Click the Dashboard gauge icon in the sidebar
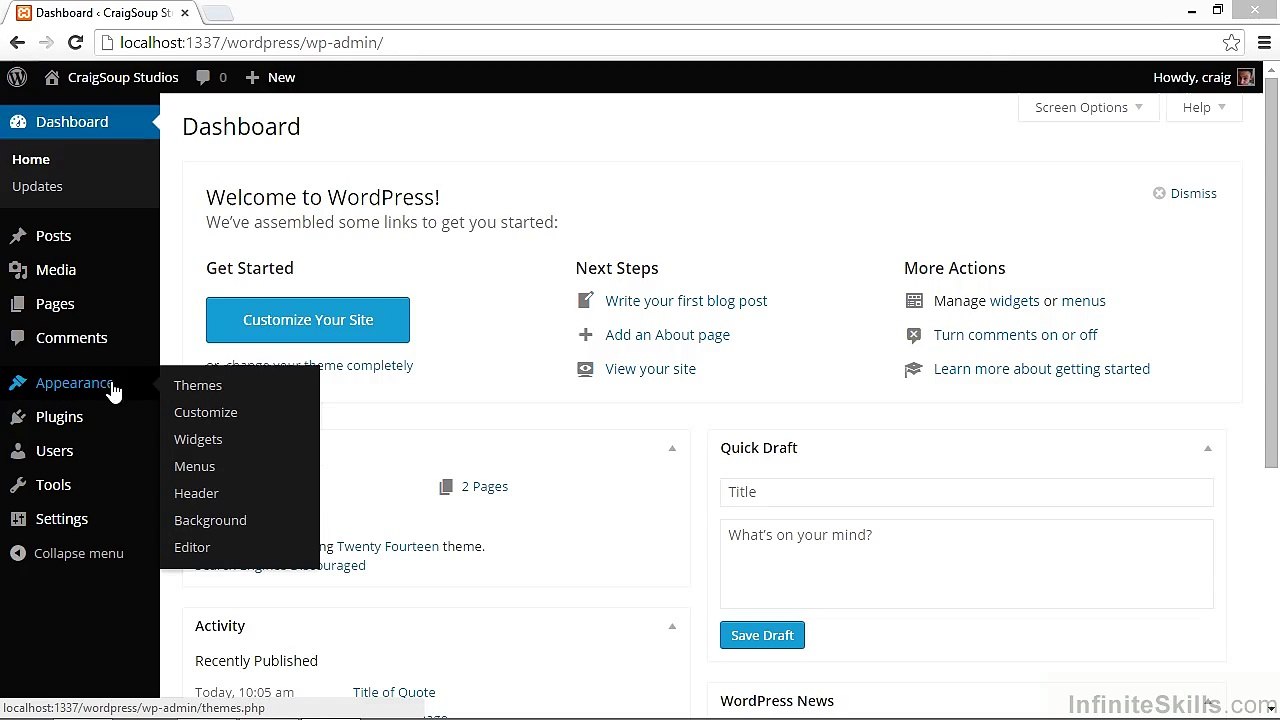The height and width of the screenshot is (720, 1280). pyautogui.click(x=18, y=122)
